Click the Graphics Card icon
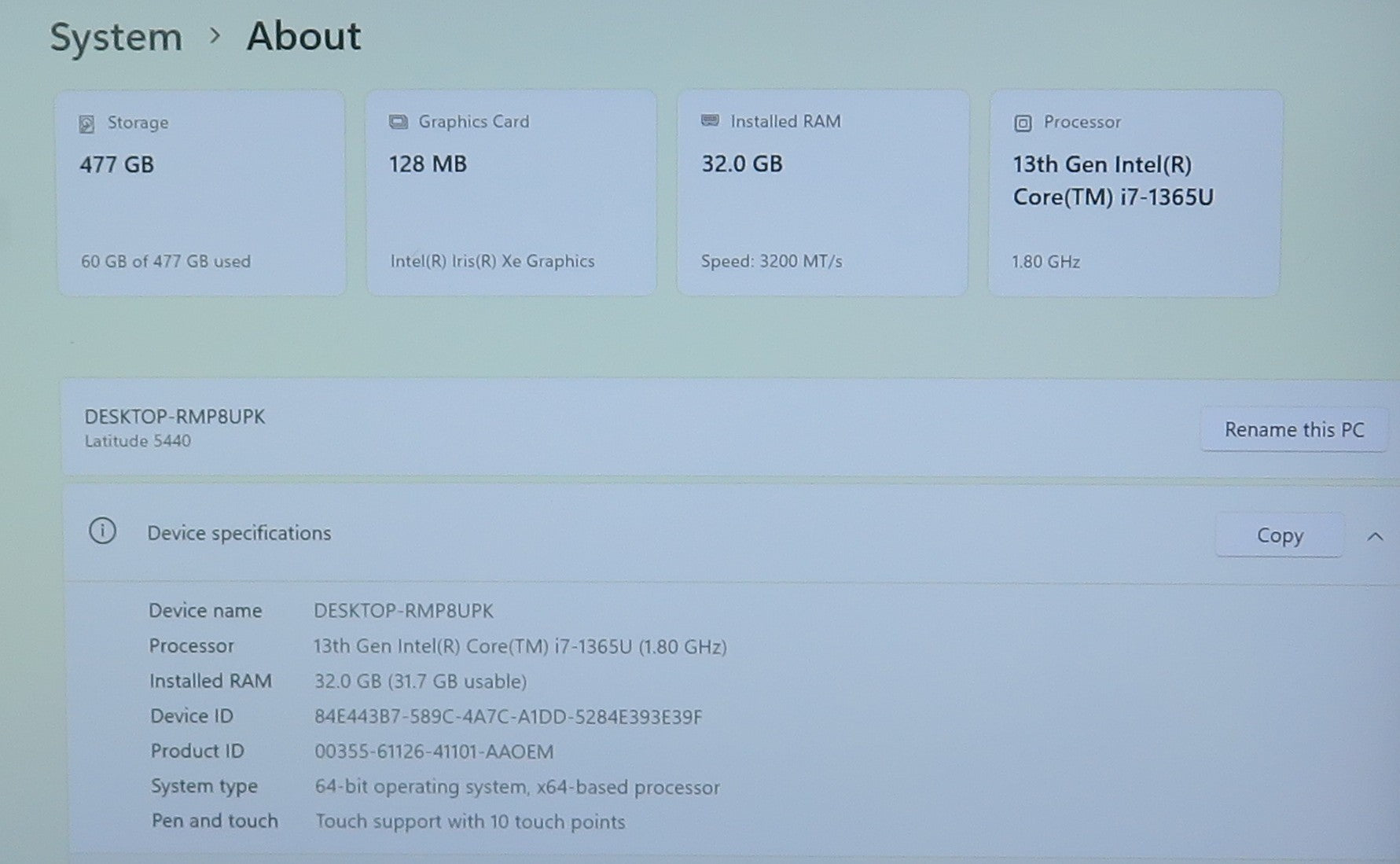 [399, 122]
